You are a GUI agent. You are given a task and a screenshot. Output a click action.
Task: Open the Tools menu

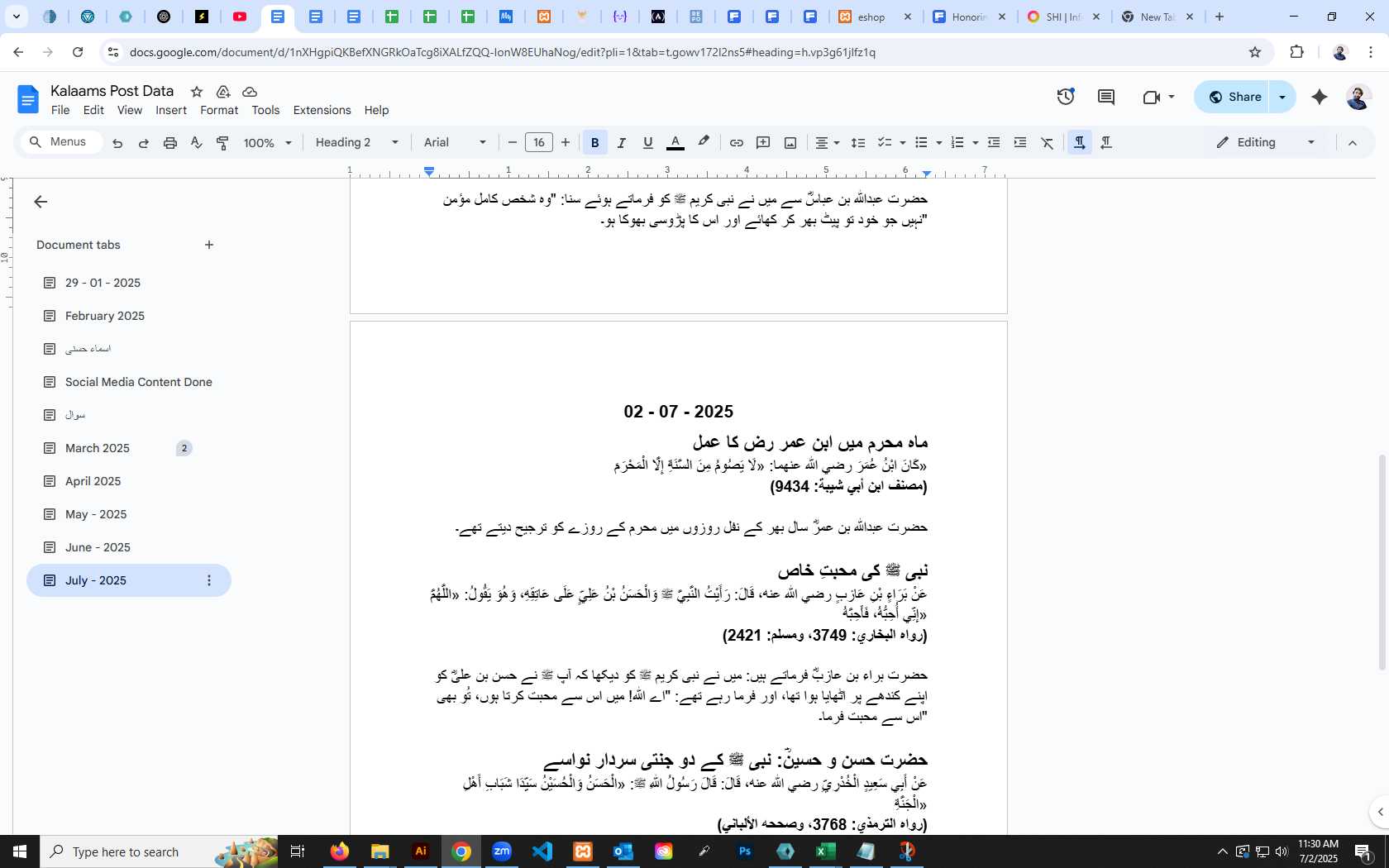point(265,110)
